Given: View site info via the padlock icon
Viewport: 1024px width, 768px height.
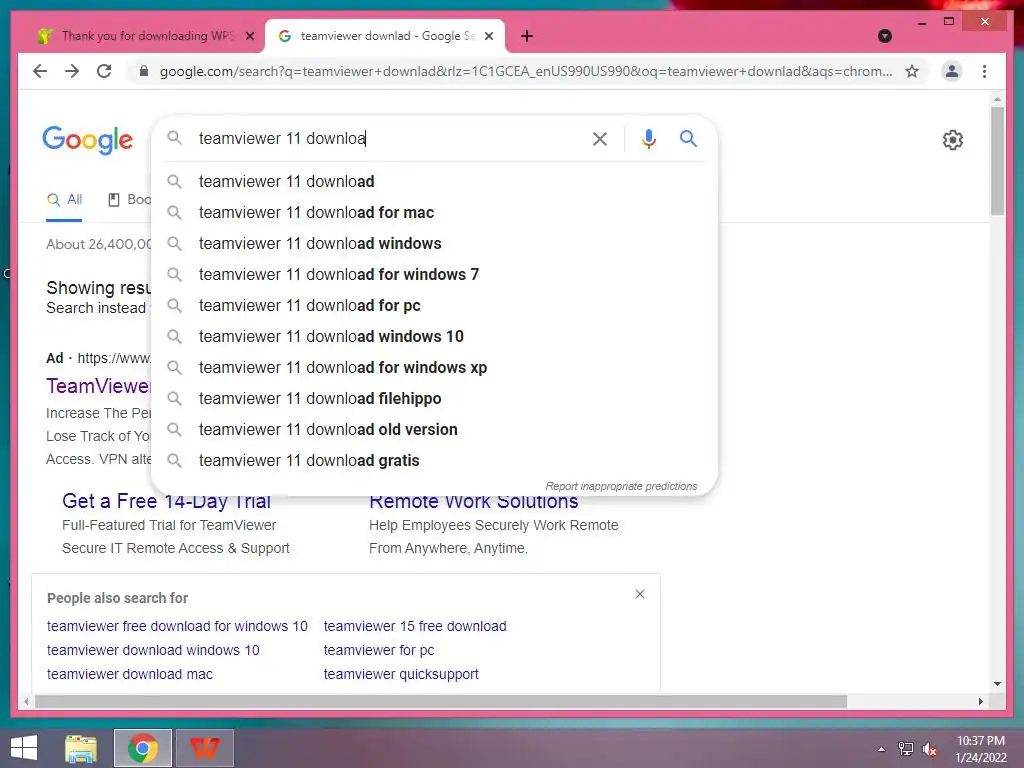Looking at the screenshot, I should coord(144,71).
